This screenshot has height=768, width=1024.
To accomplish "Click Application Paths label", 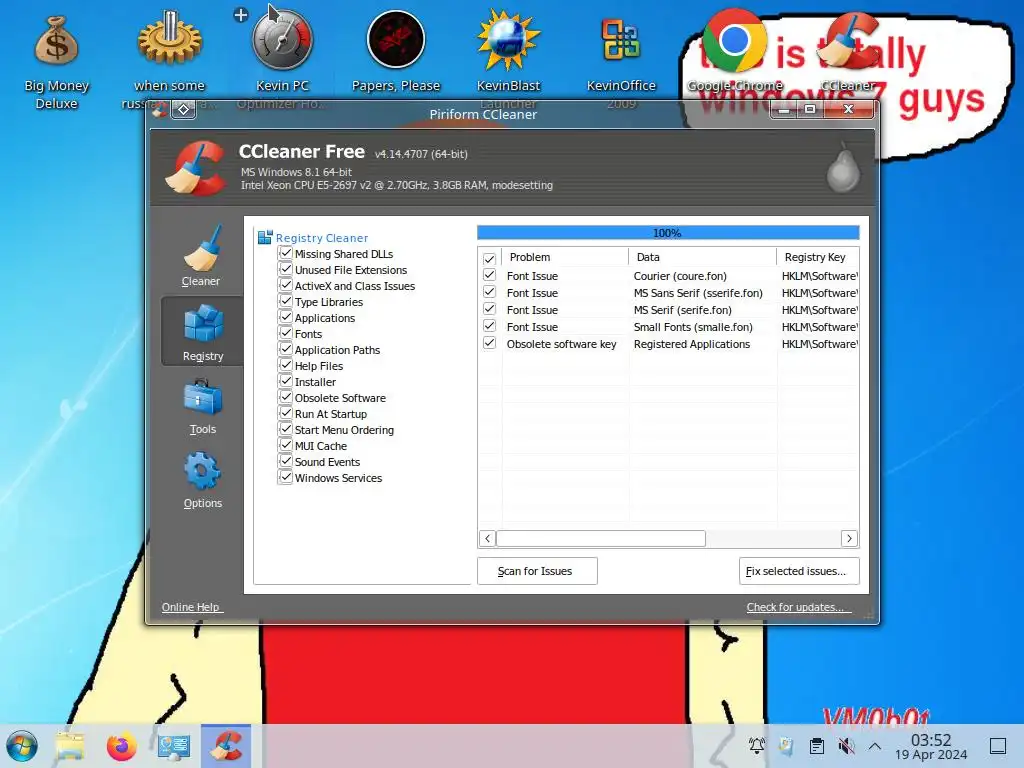I will tap(337, 350).
